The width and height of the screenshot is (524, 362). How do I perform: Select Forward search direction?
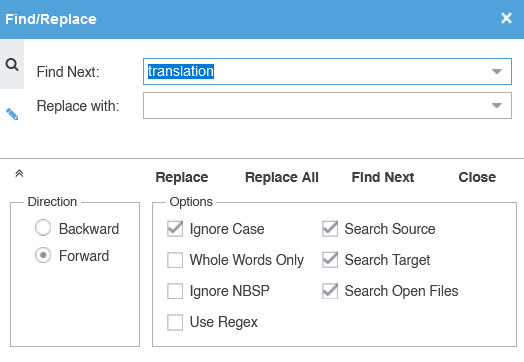click(x=43, y=255)
